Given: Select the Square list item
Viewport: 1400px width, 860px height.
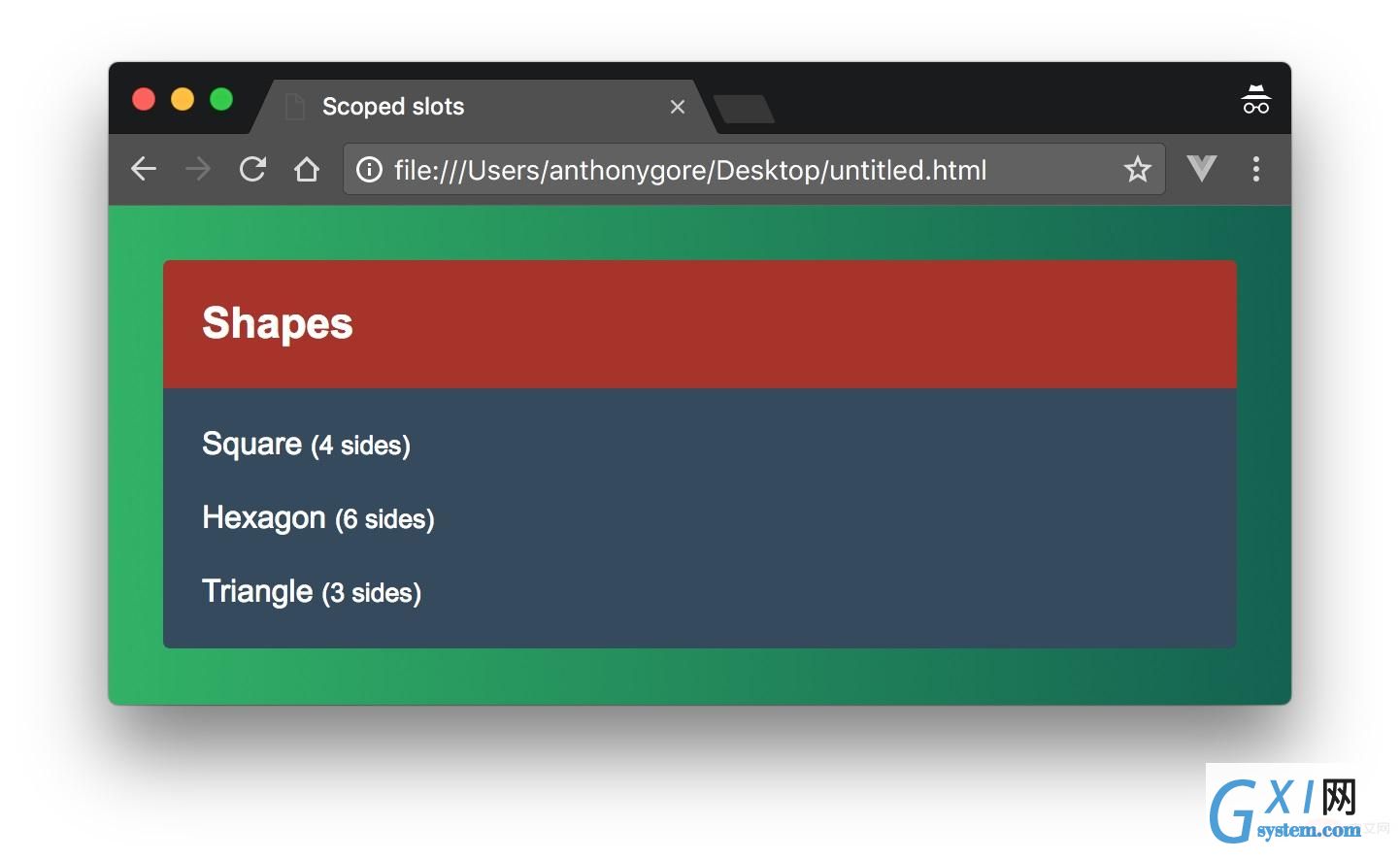Looking at the screenshot, I should [x=306, y=445].
